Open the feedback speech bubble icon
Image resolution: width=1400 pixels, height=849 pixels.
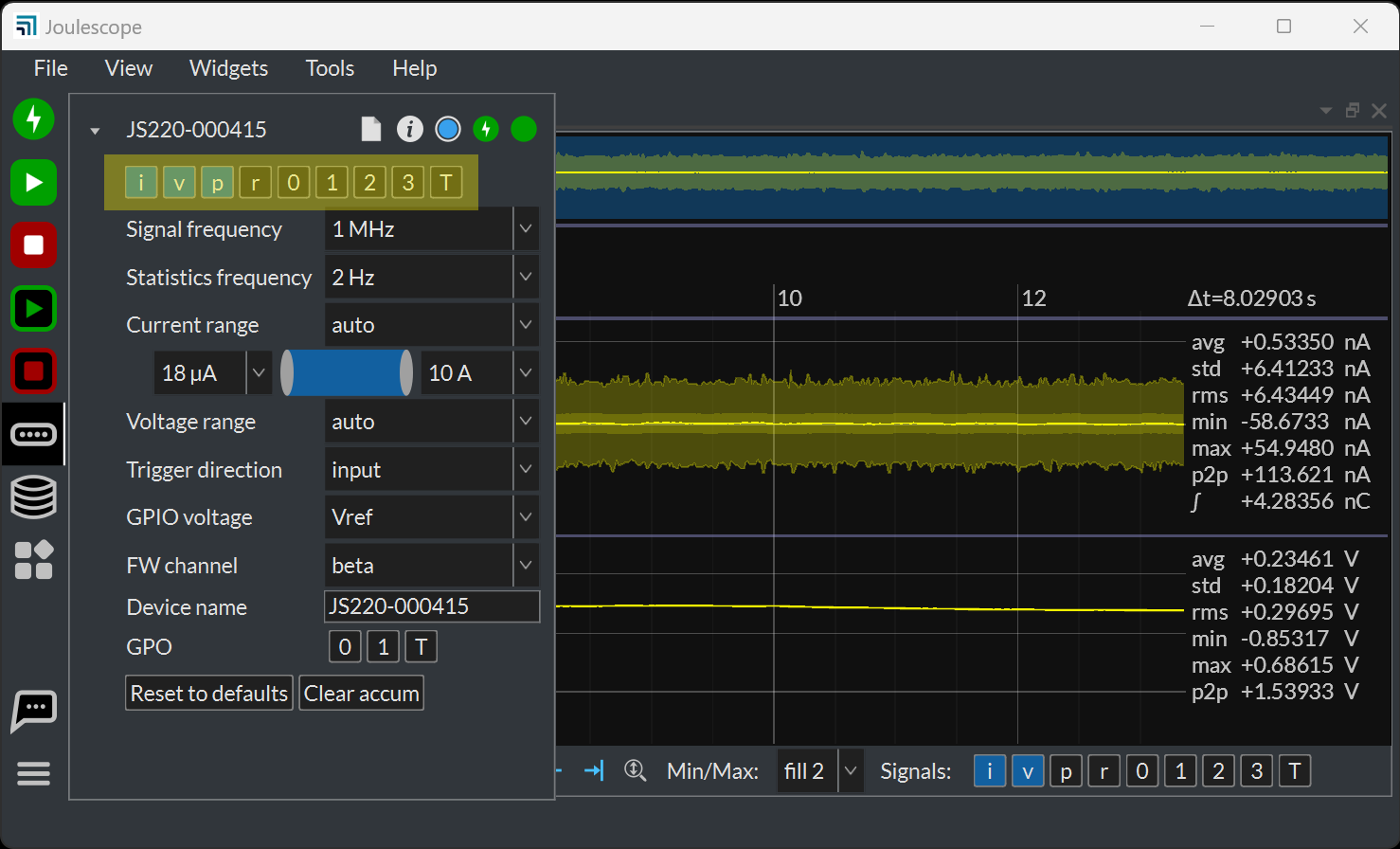point(34,711)
